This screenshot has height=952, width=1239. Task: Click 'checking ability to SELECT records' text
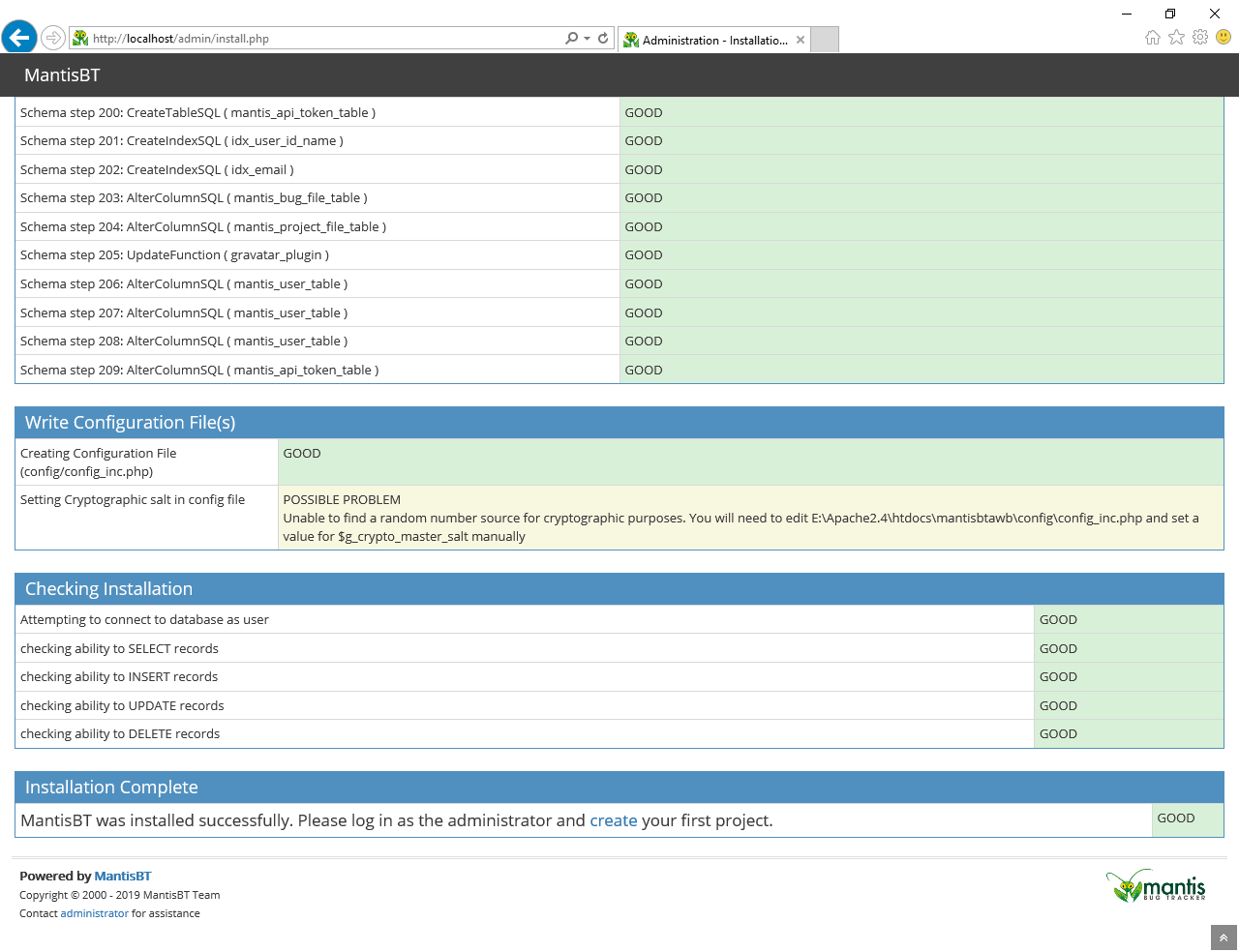[119, 649]
